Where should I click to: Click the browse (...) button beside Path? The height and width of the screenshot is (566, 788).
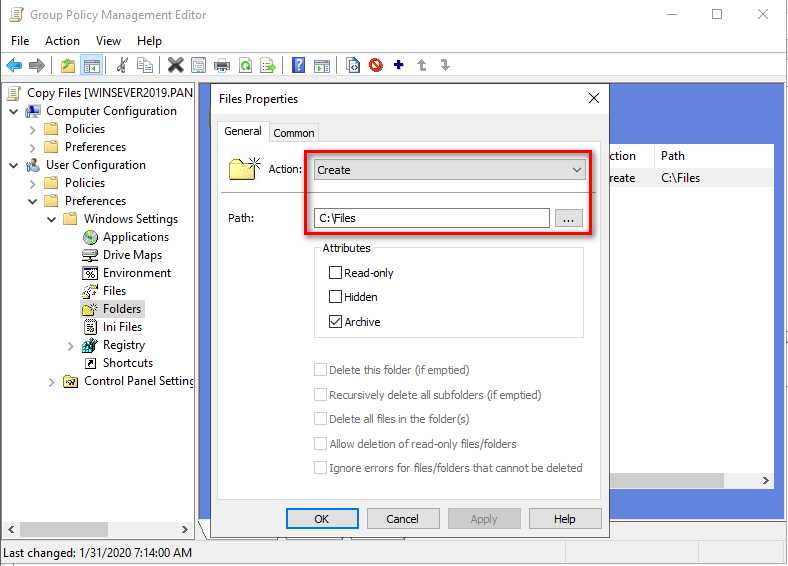point(569,218)
